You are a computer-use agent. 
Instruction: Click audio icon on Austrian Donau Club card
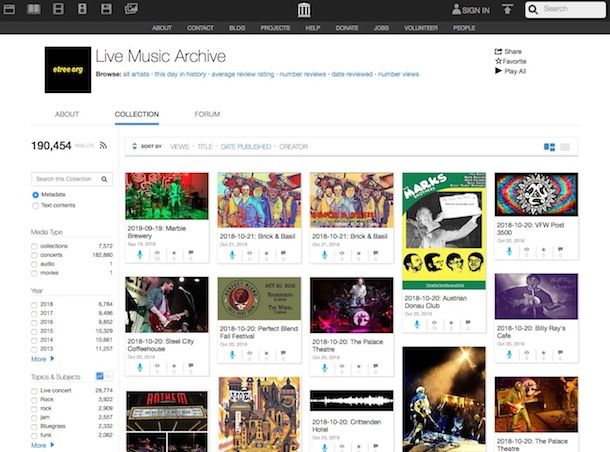[417, 324]
